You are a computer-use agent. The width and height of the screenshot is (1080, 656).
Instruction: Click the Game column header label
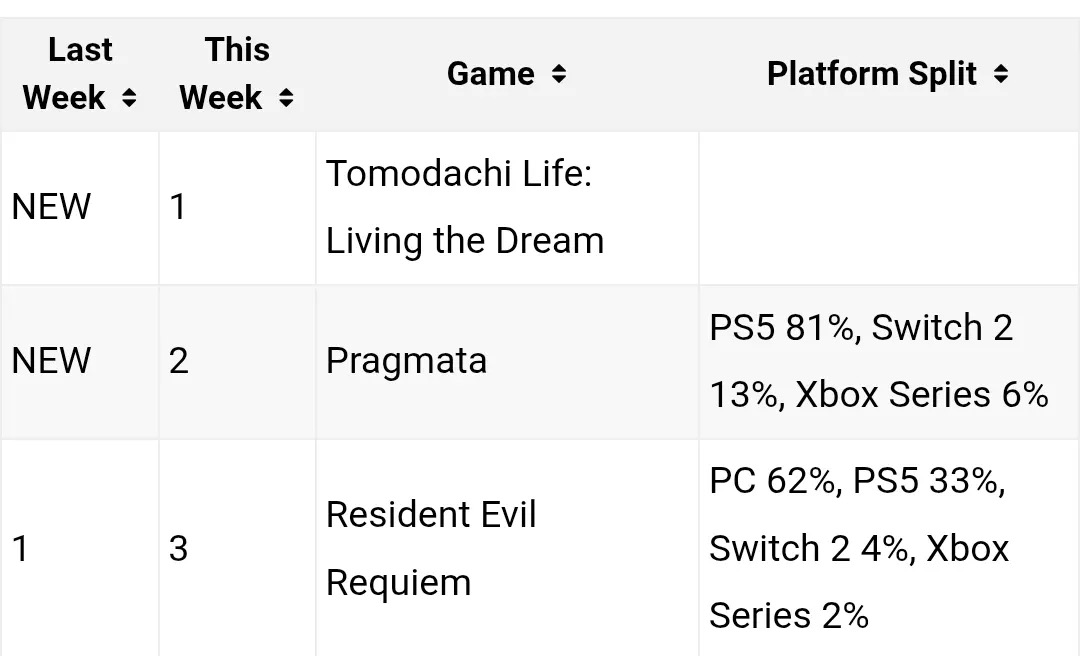pos(490,74)
